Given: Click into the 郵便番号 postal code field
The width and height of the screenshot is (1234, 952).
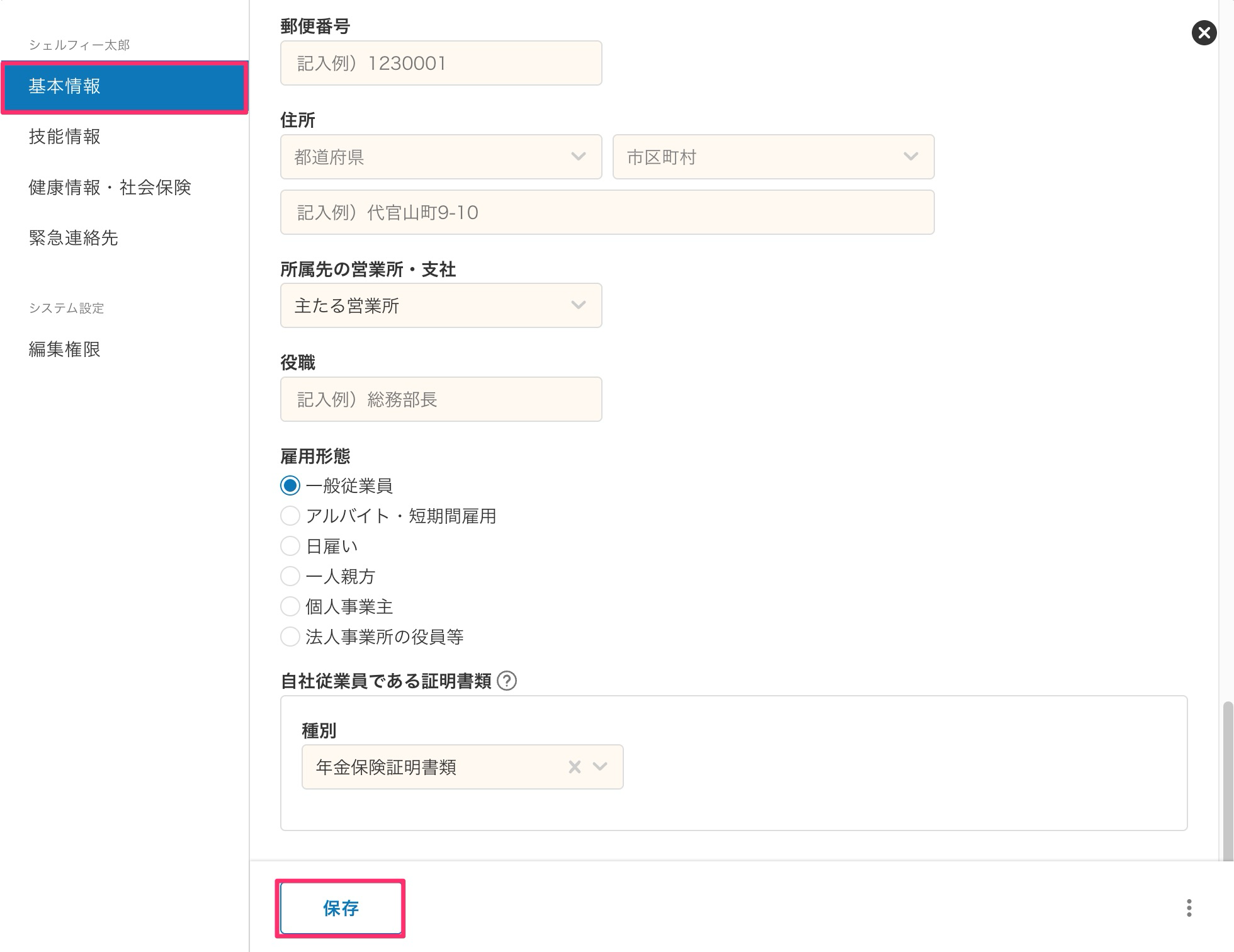Looking at the screenshot, I should [x=441, y=63].
